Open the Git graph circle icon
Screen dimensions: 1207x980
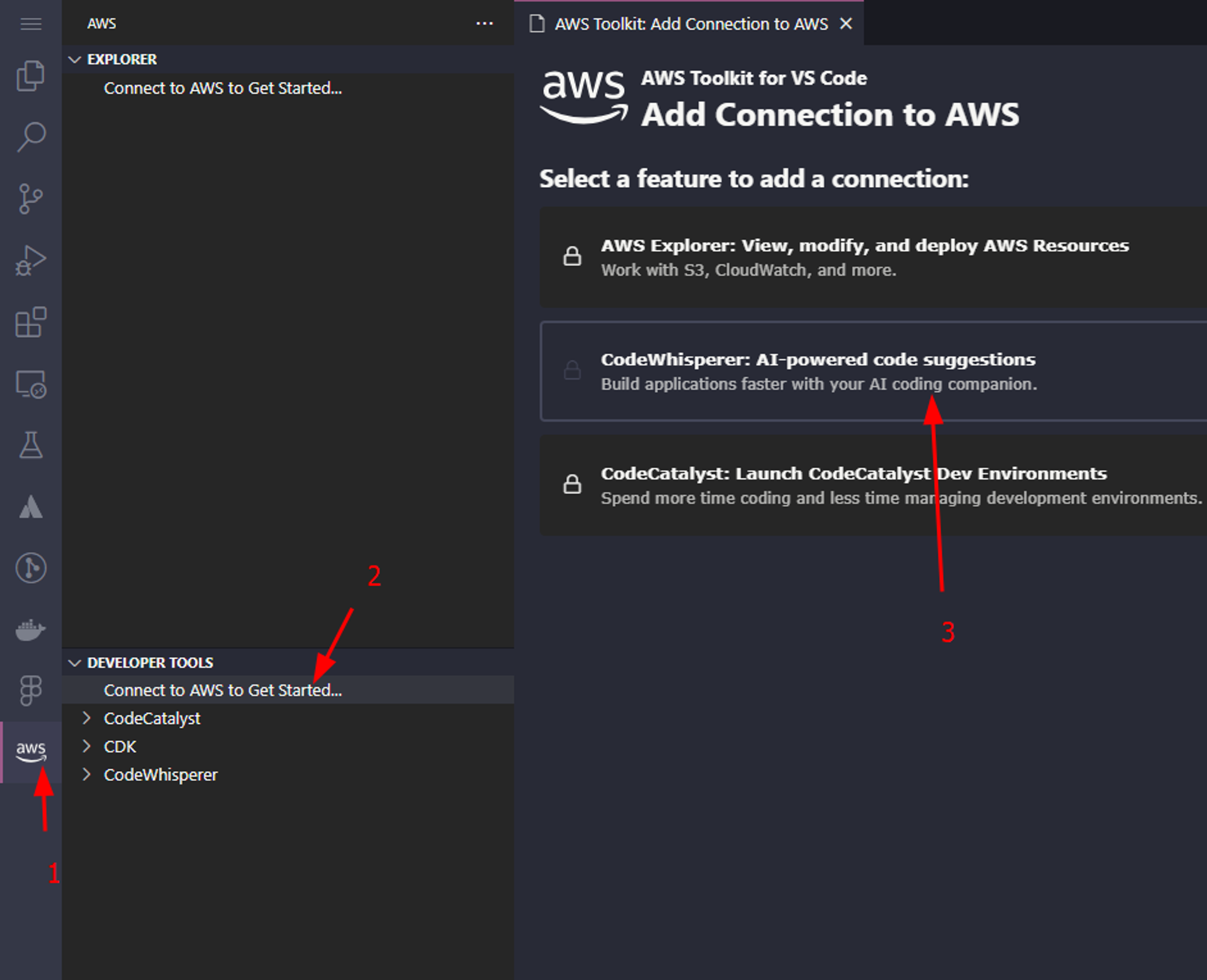click(31, 568)
